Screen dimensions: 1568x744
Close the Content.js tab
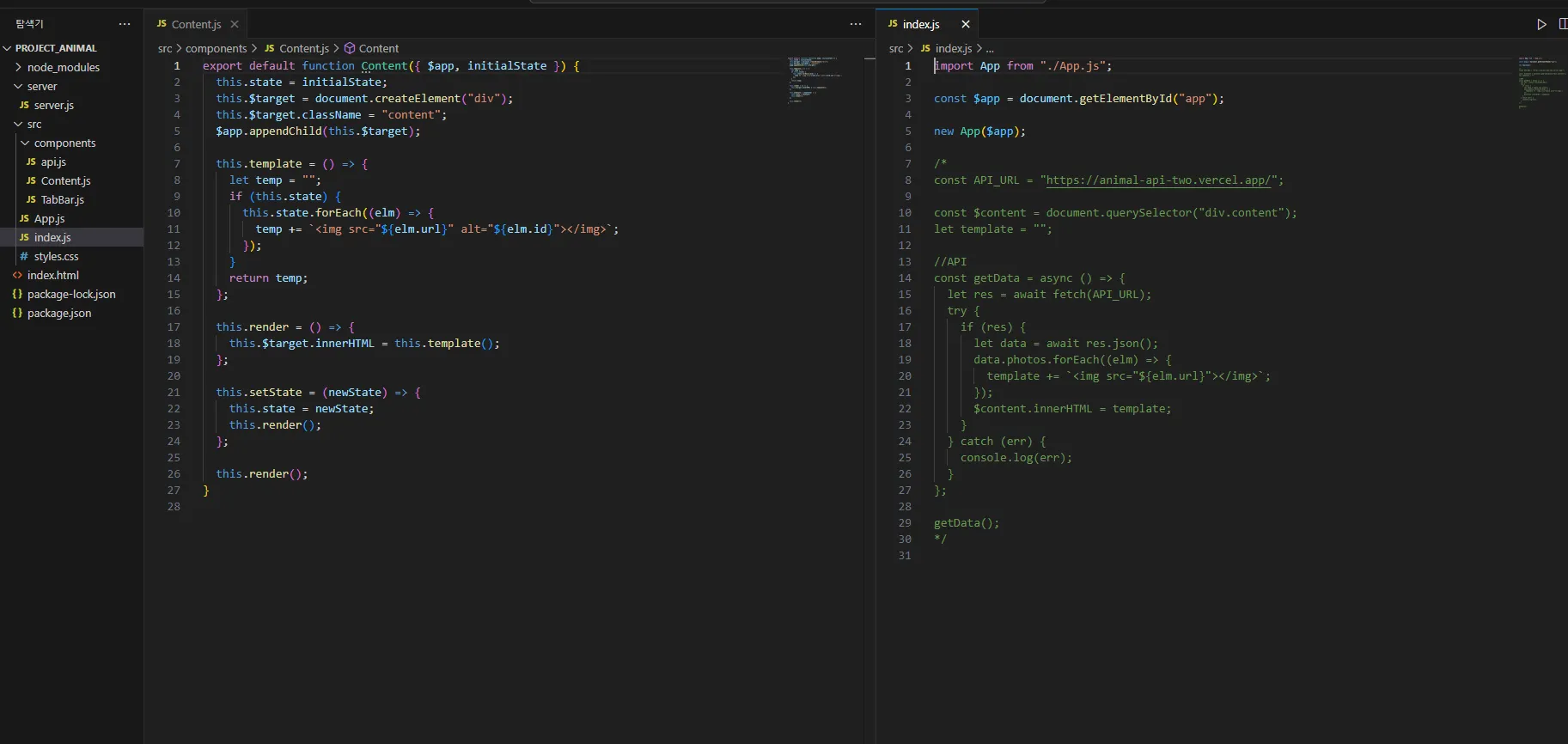tap(235, 24)
